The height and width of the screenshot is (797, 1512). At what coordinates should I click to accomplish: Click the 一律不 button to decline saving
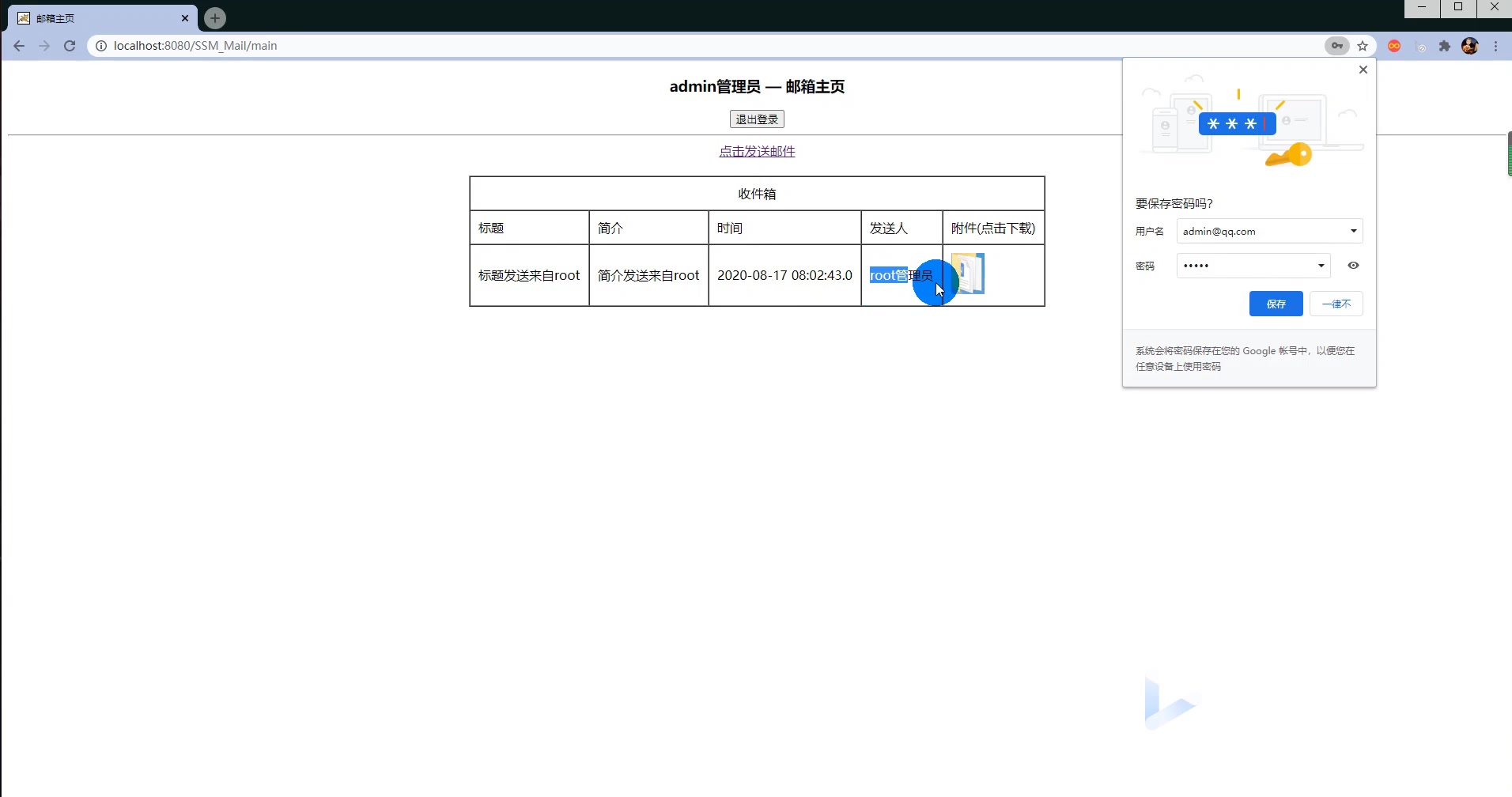1336,304
